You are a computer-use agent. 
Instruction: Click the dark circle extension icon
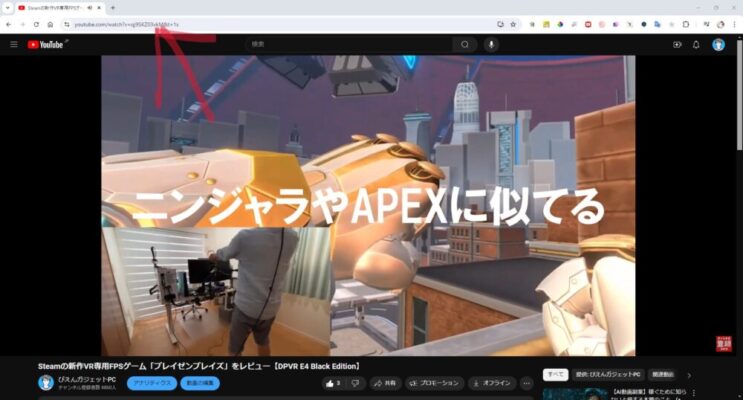[644, 24]
